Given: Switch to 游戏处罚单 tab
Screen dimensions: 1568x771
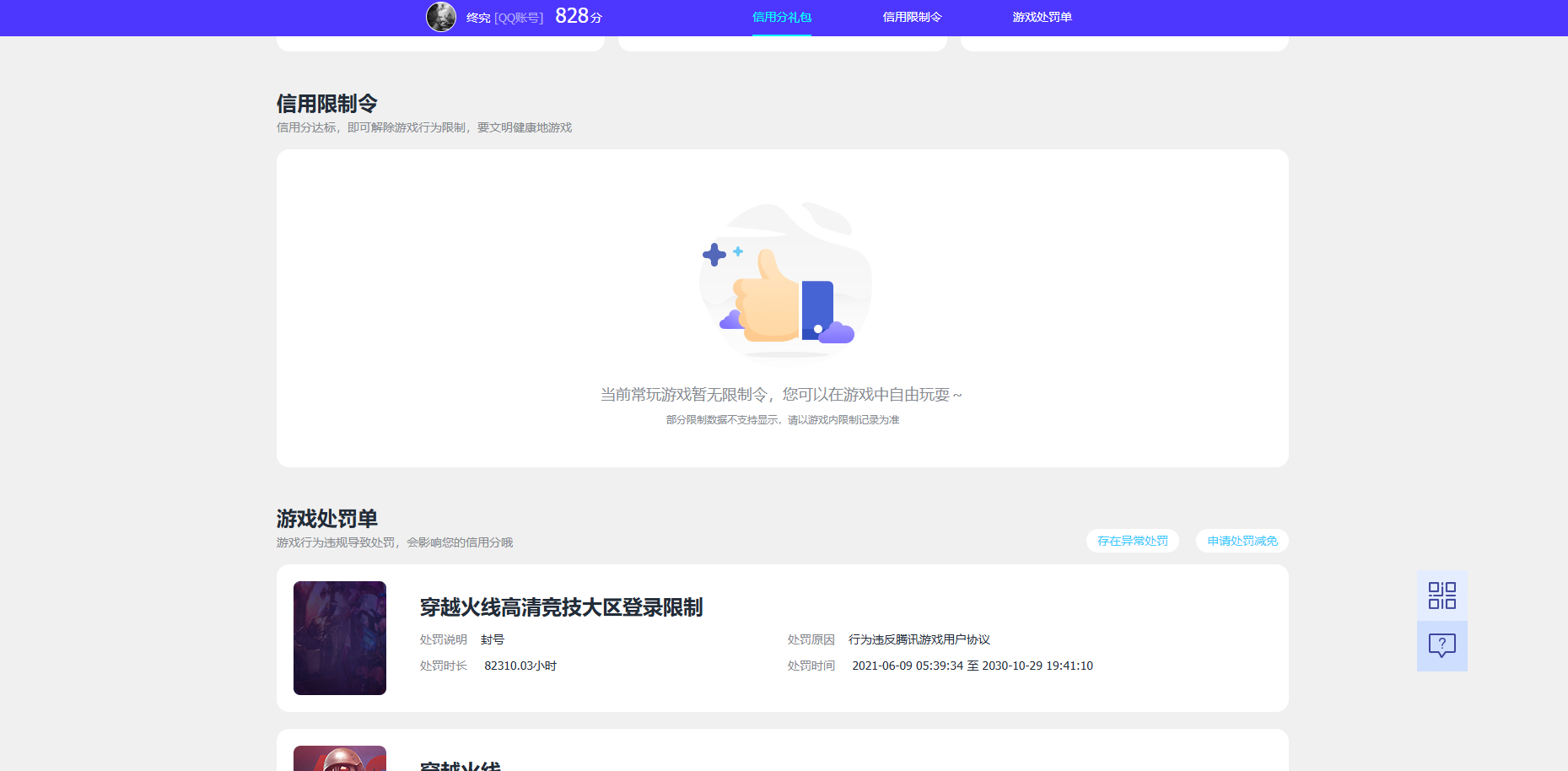Looking at the screenshot, I should tap(1042, 17).
